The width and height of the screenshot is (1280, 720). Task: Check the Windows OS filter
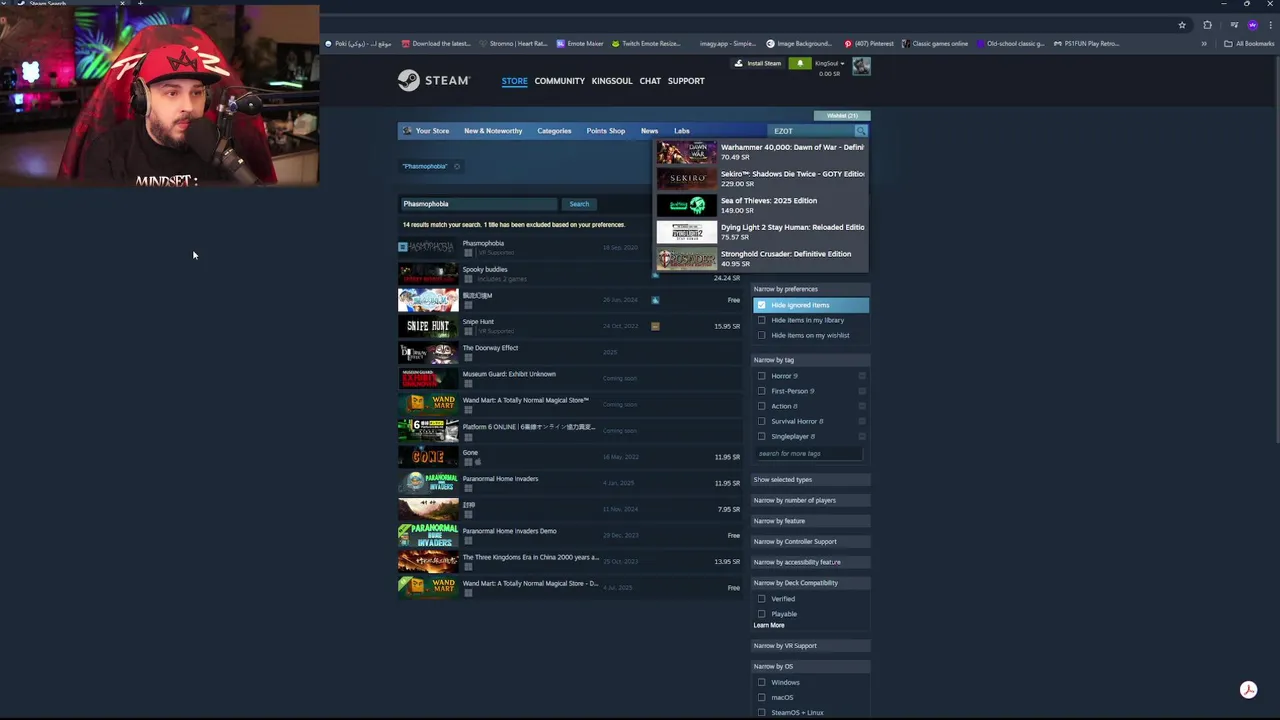coord(762,682)
